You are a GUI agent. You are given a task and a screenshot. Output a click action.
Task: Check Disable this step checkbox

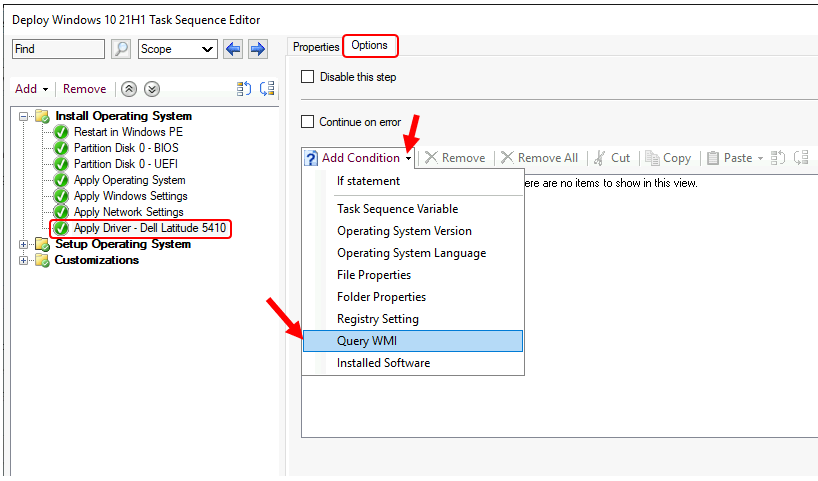click(308, 77)
